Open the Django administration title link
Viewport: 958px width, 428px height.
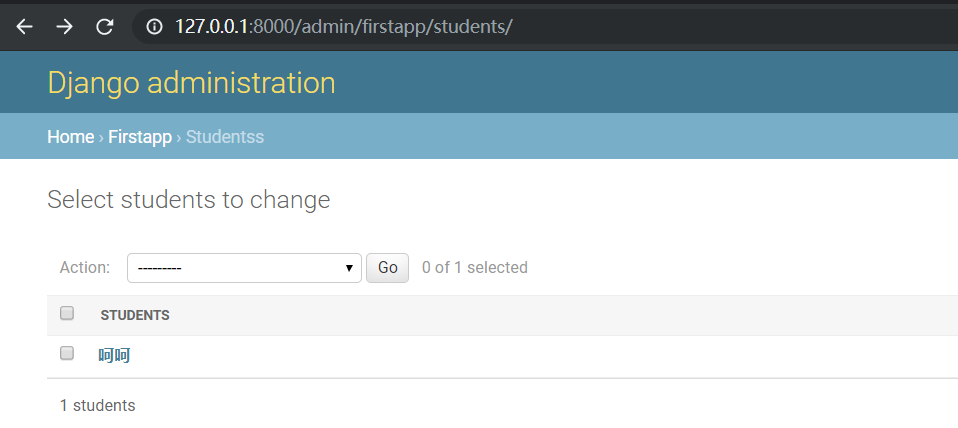[x=191, y=82]
